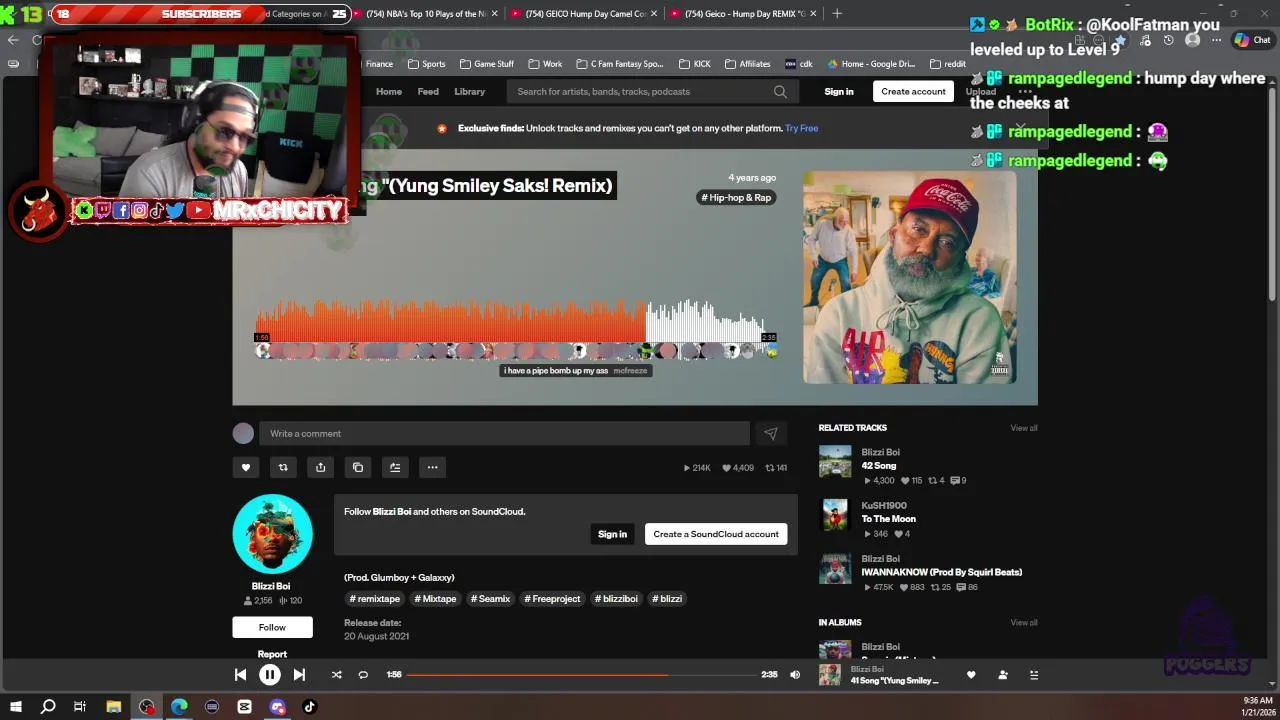The image size is (1280, 720).
Task: Send the comment using the paper plane icon
Action: pos(770,434)
